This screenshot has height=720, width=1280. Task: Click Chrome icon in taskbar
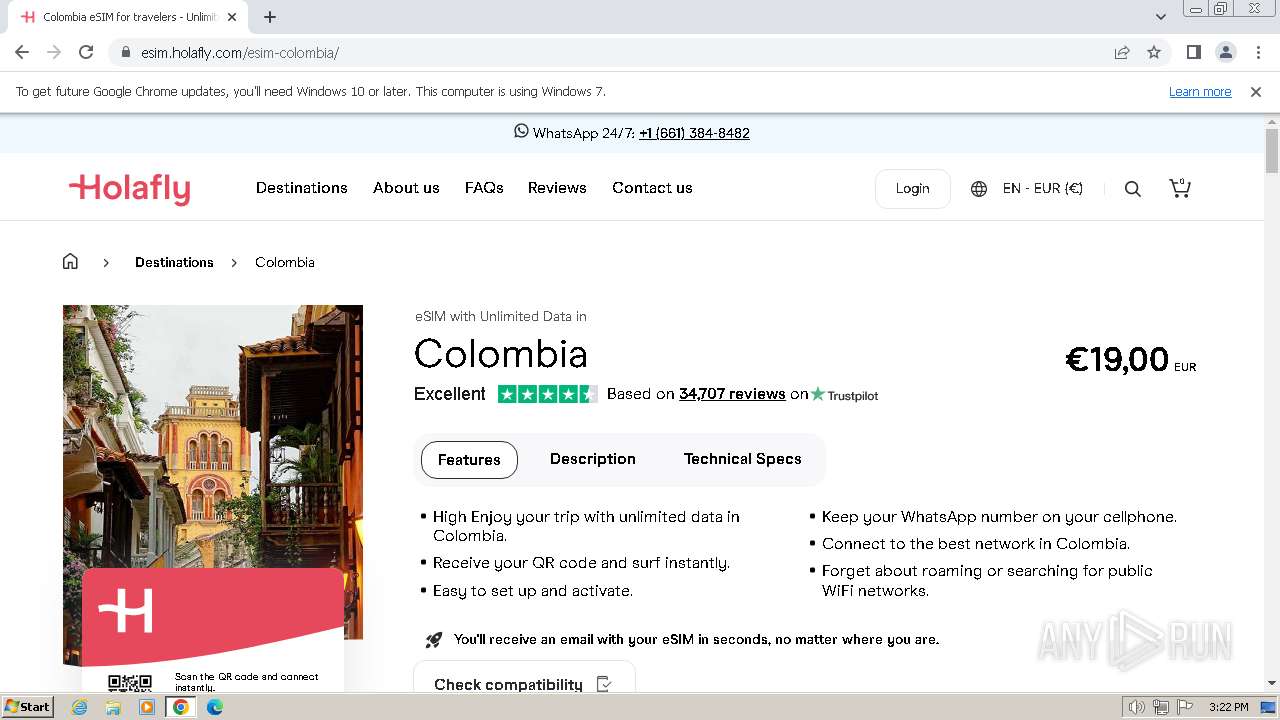[181, 707]
